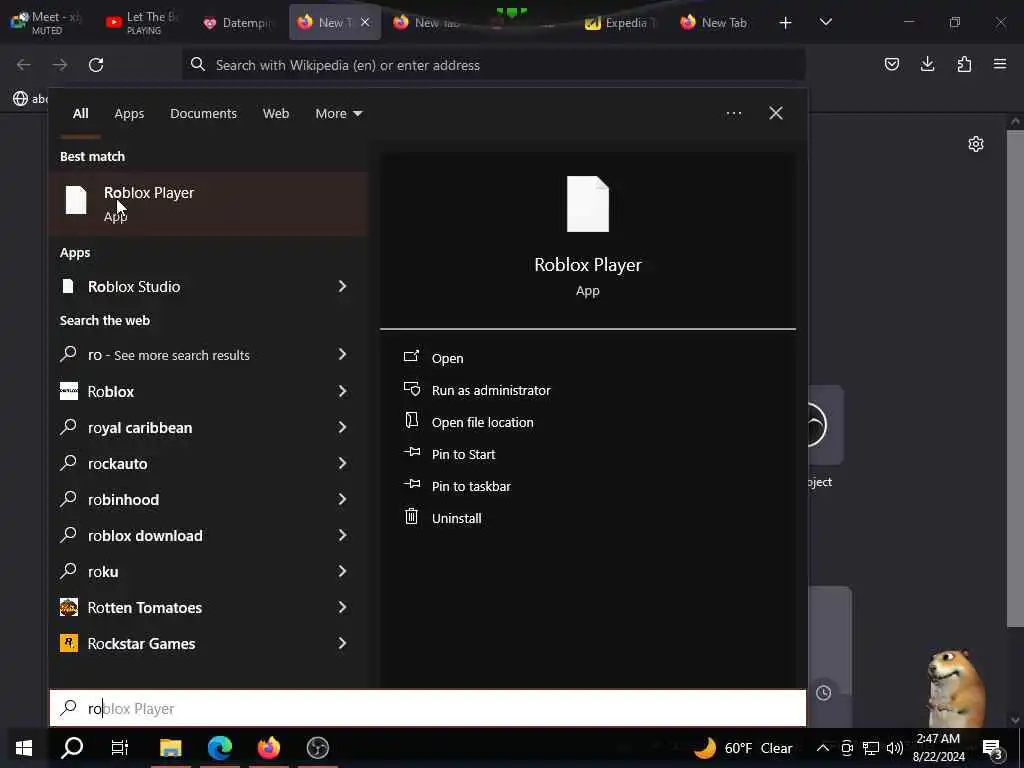Image resolution: width=1024 pixels, height=768 pixels.
Task: Click the pin icon beside Pin to Start
Action: point(411,452)
